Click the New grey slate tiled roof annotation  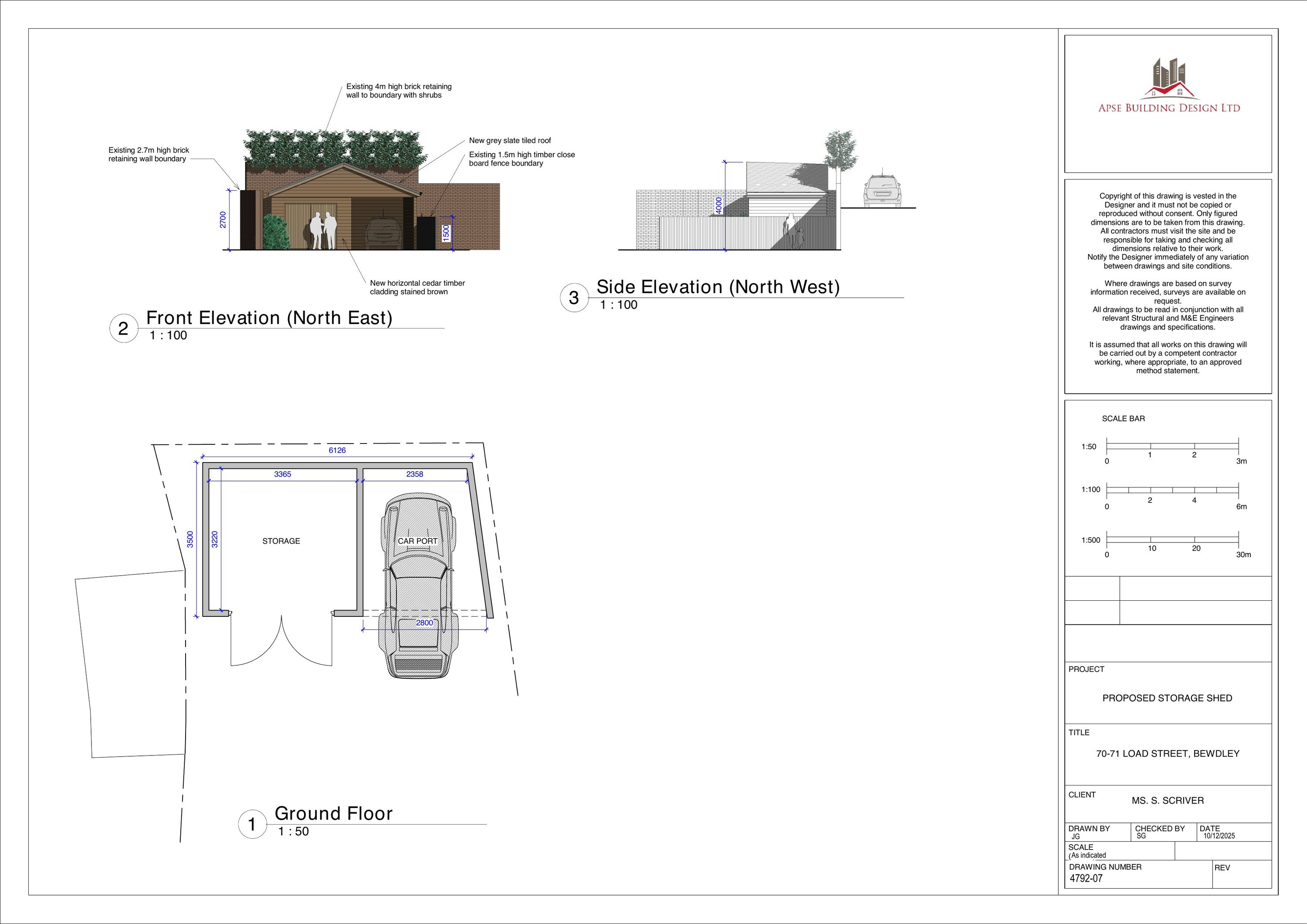(x=509, y=141)
